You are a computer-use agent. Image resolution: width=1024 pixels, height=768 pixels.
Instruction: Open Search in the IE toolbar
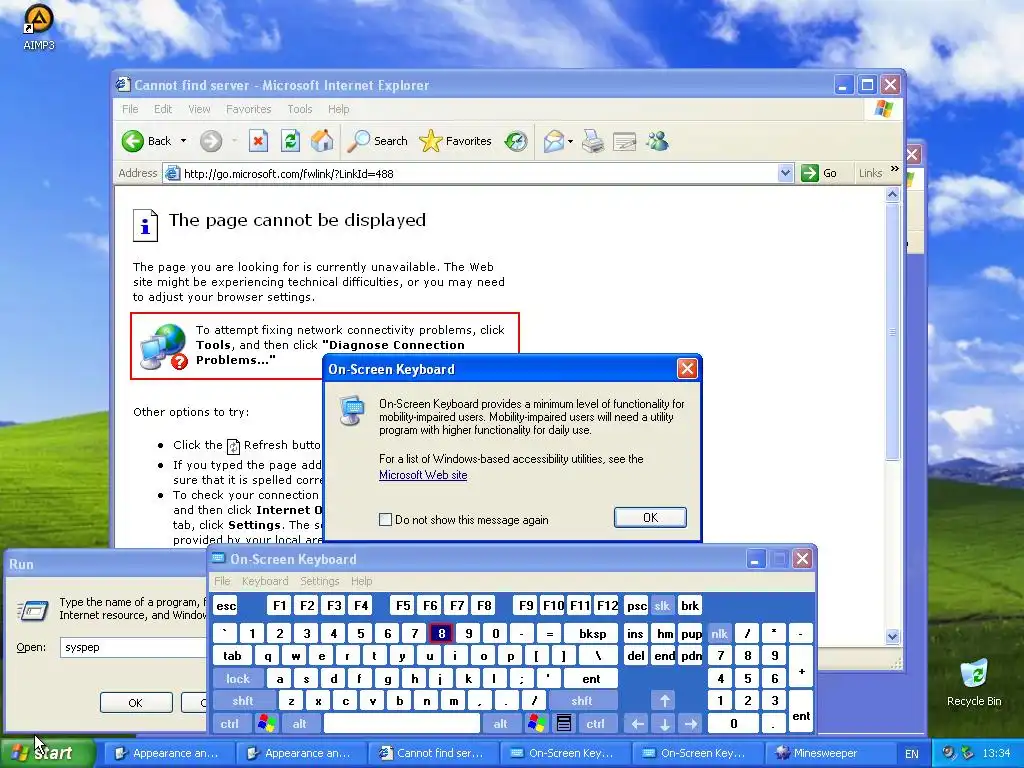pos(377,141)
